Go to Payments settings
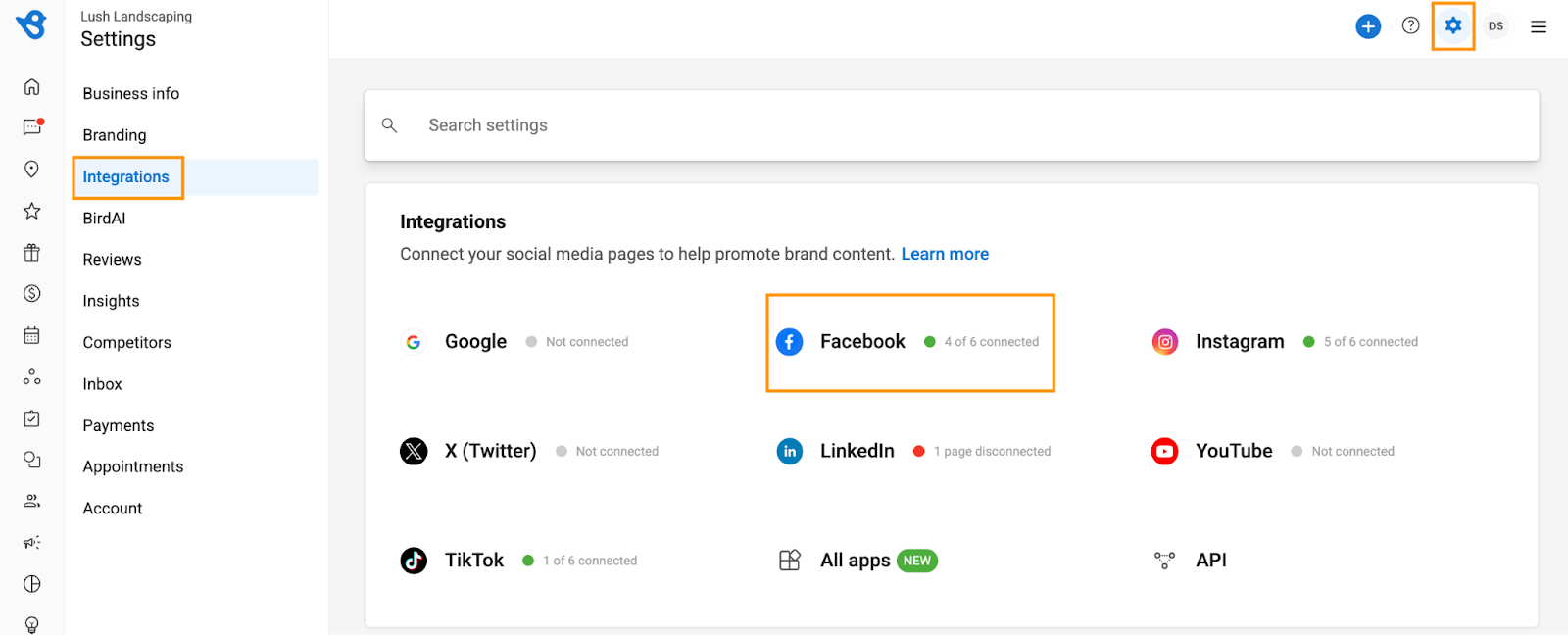 click(119, 425)
